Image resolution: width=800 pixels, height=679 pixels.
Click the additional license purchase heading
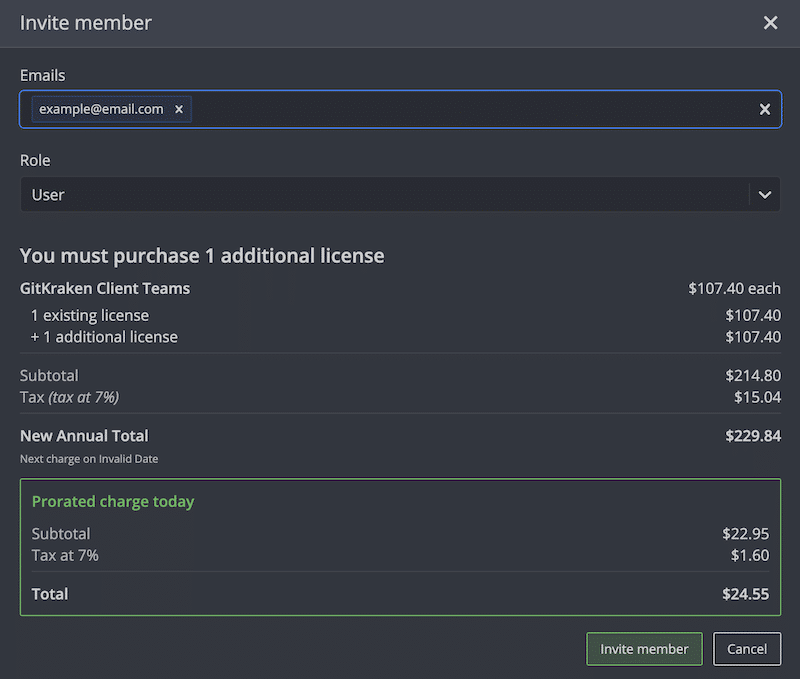pos(202,255)
